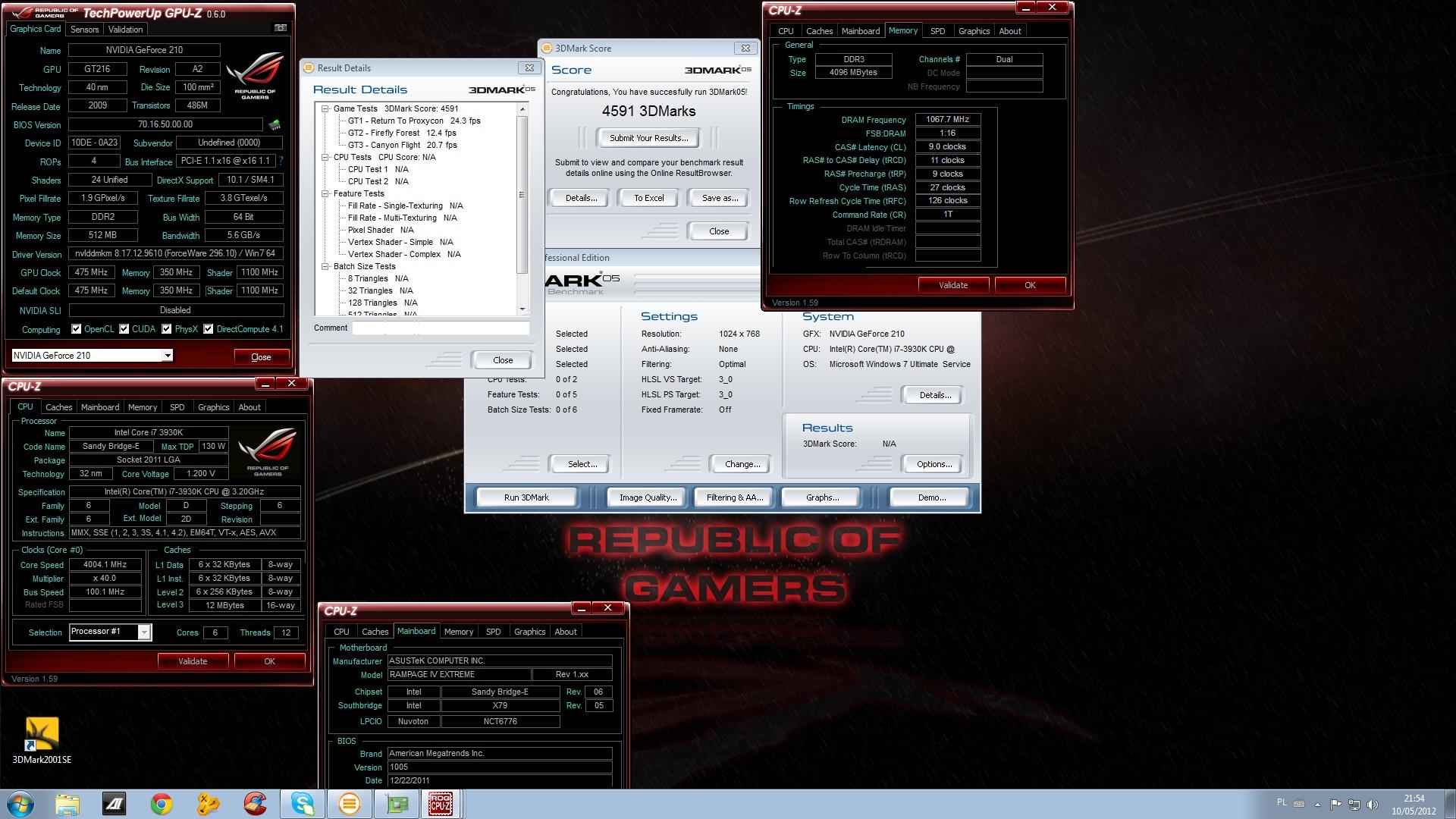Open System Details button in 3DMark
Image resolution: width=1456 pixels, height=819 pixels.
[935, 395]
